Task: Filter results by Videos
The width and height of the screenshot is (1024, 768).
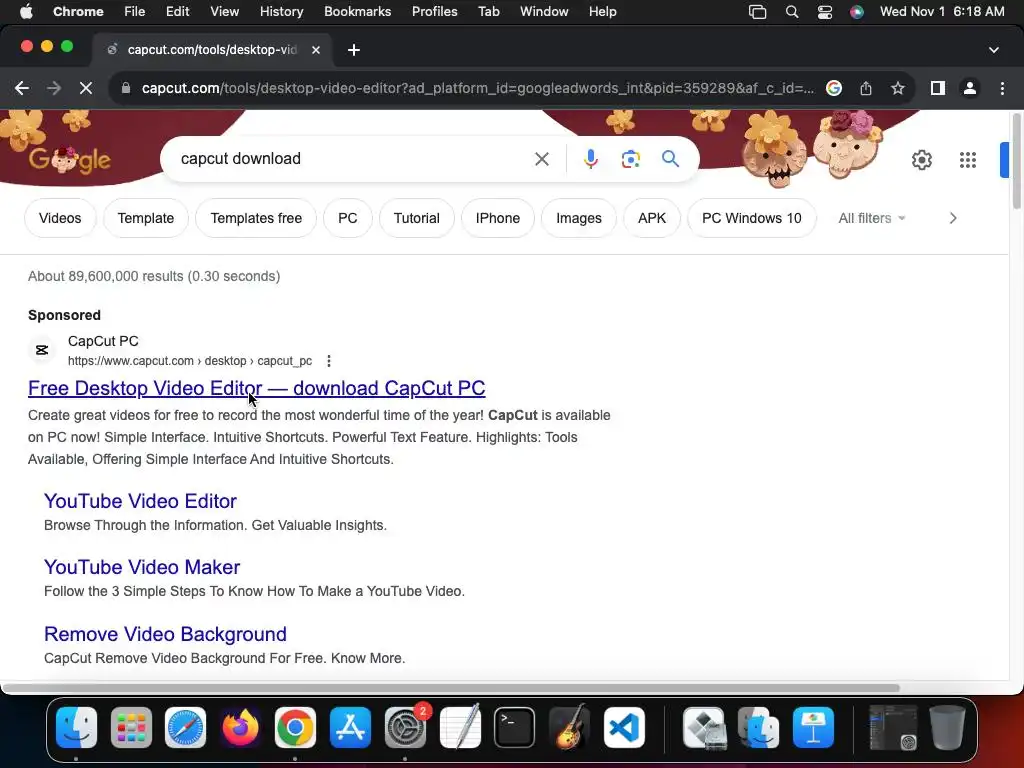Action: 60,218
